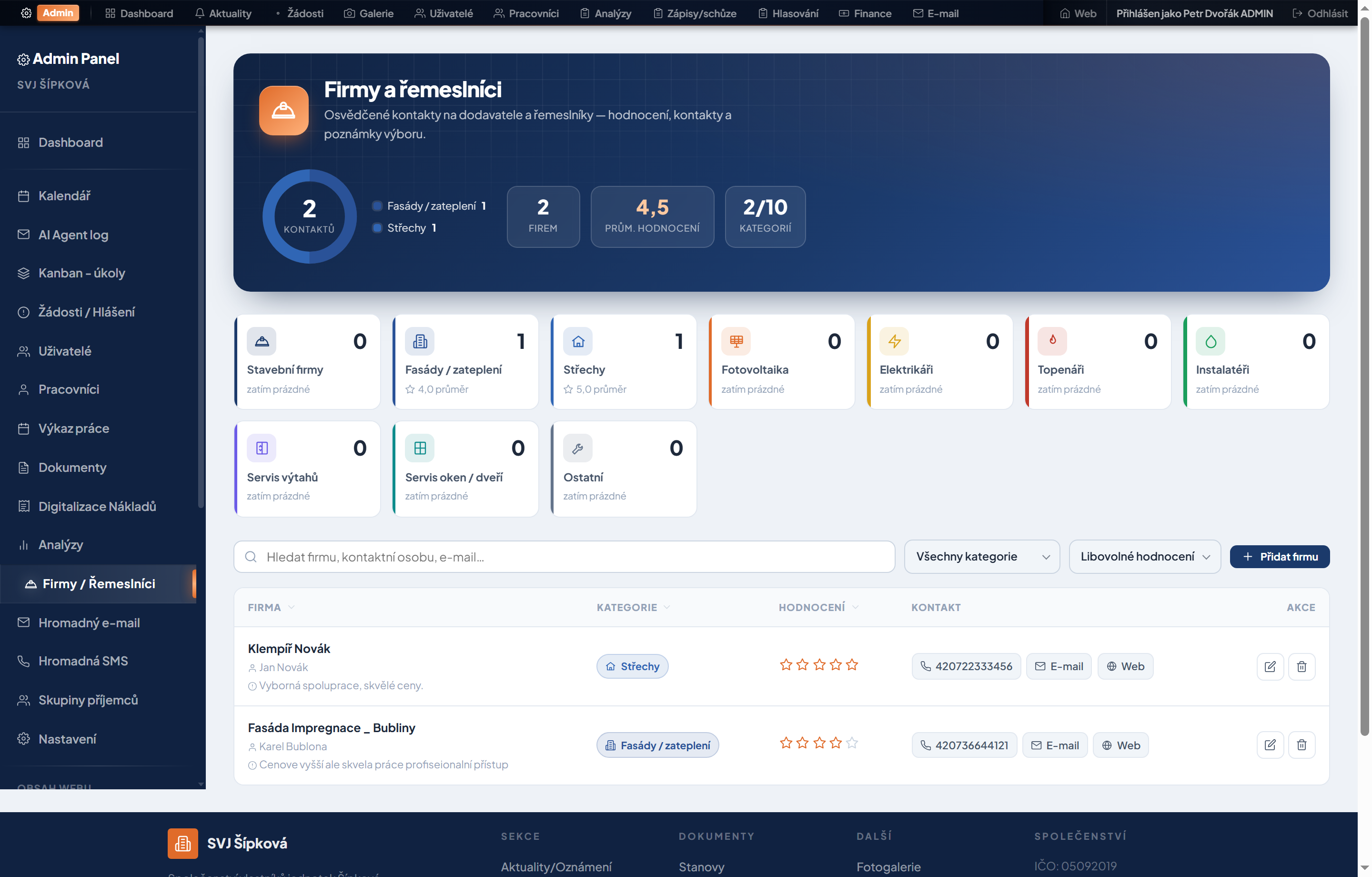Open Hlasování in the top menu
This screenshot has height=877, width=1372.
click(788, 13)
